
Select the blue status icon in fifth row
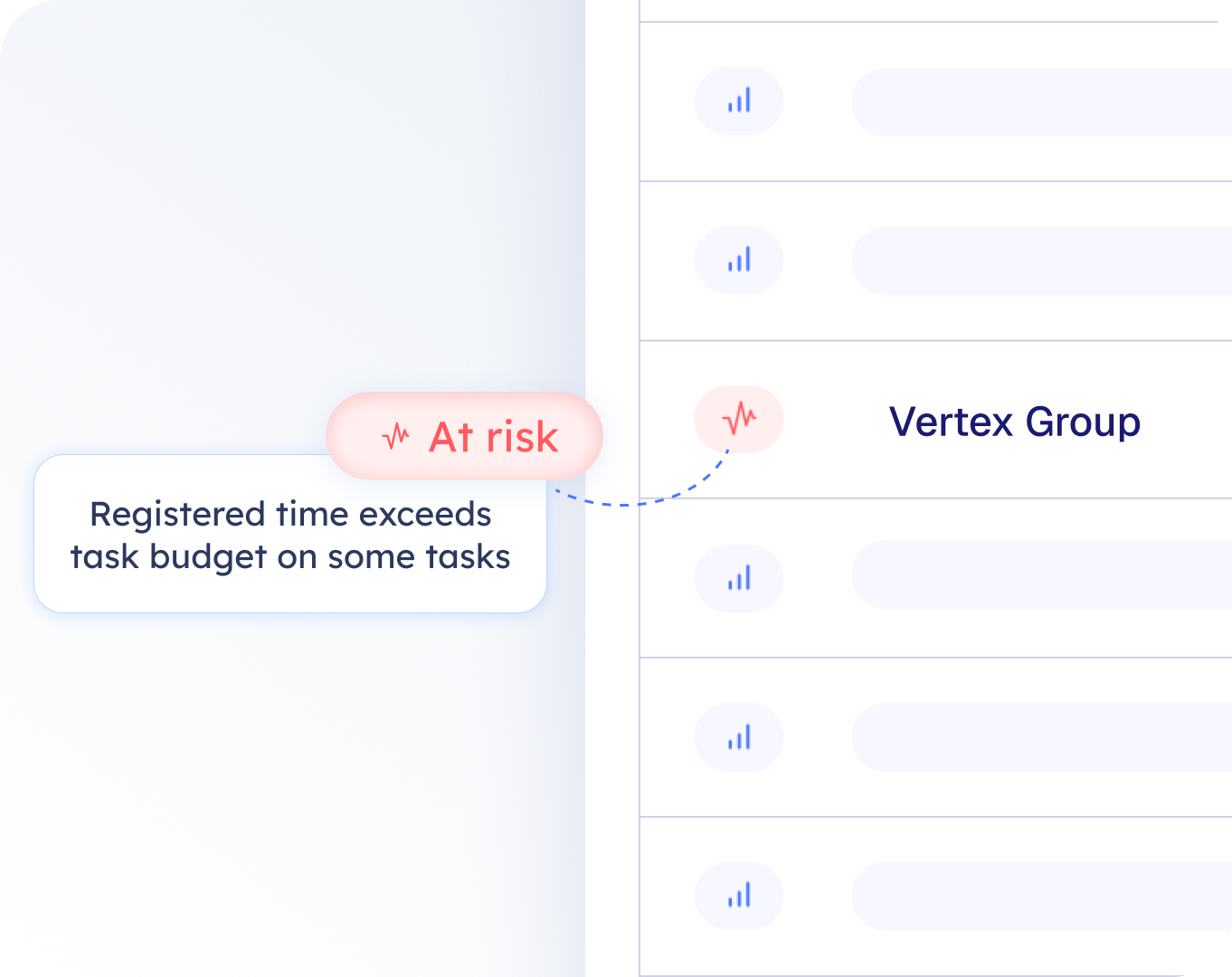(x=739, y=737)
